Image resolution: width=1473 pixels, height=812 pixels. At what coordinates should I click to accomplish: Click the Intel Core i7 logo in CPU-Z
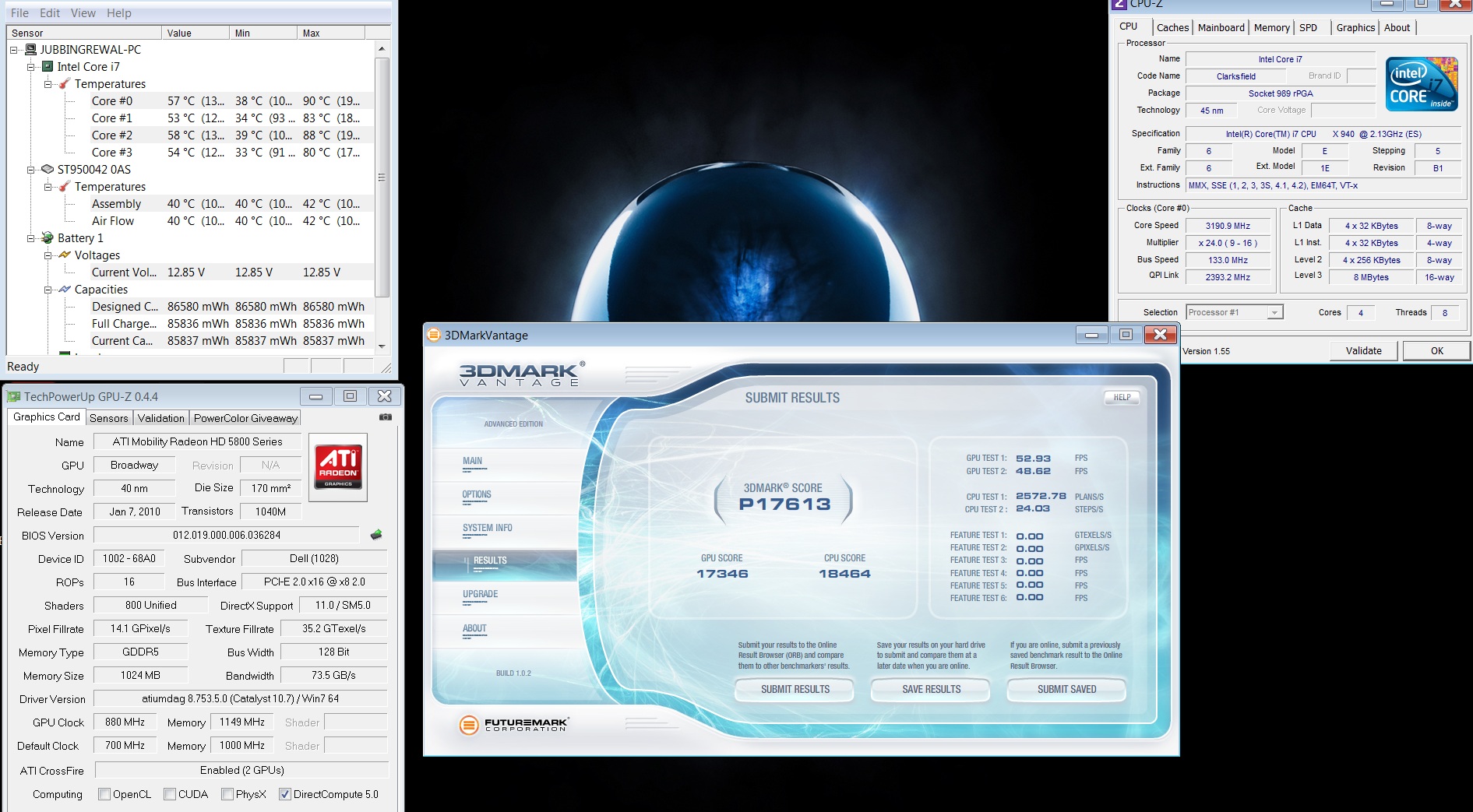(x=1422, y=83)
